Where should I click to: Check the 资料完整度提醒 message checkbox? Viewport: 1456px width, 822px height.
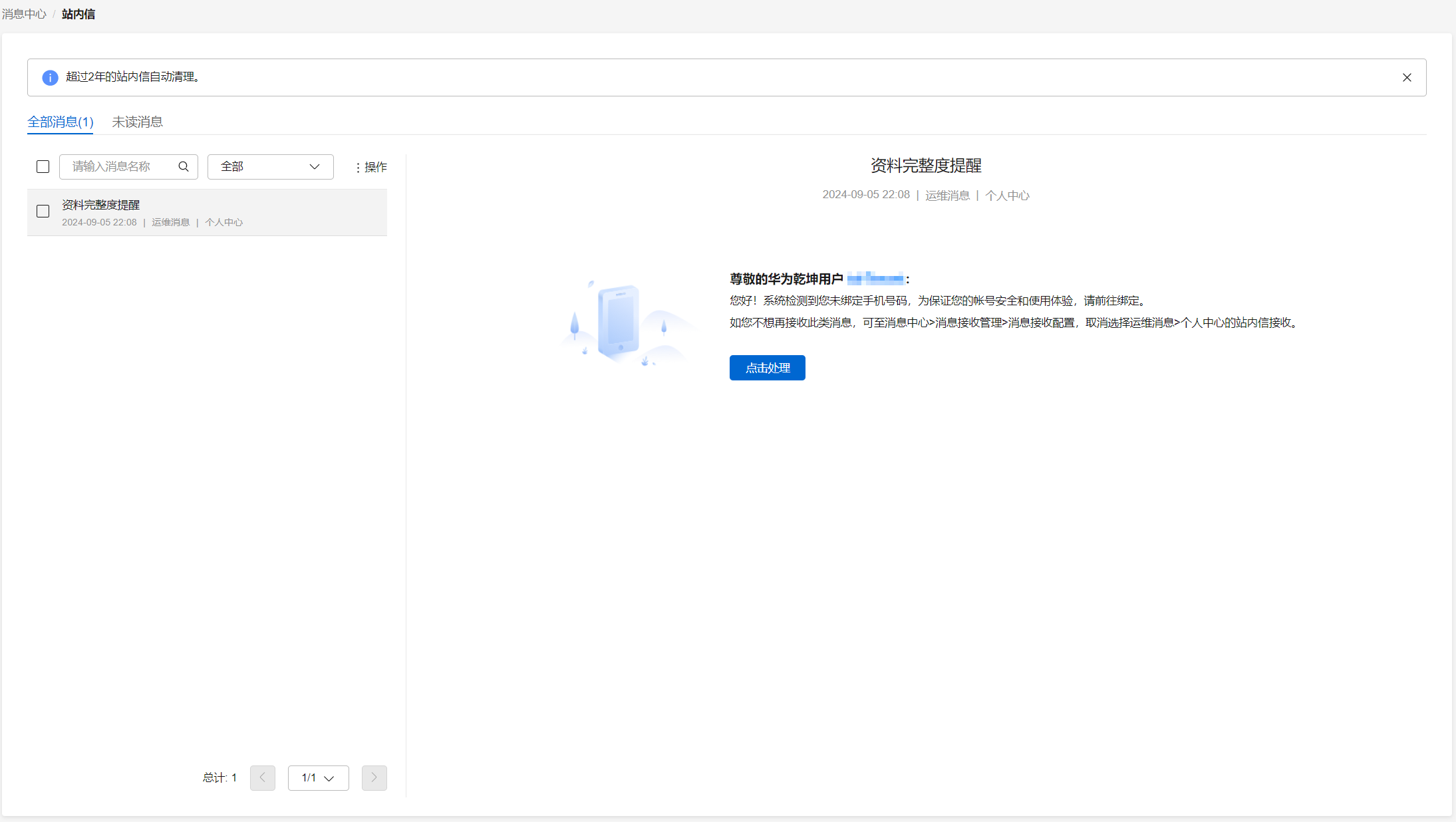43,211
